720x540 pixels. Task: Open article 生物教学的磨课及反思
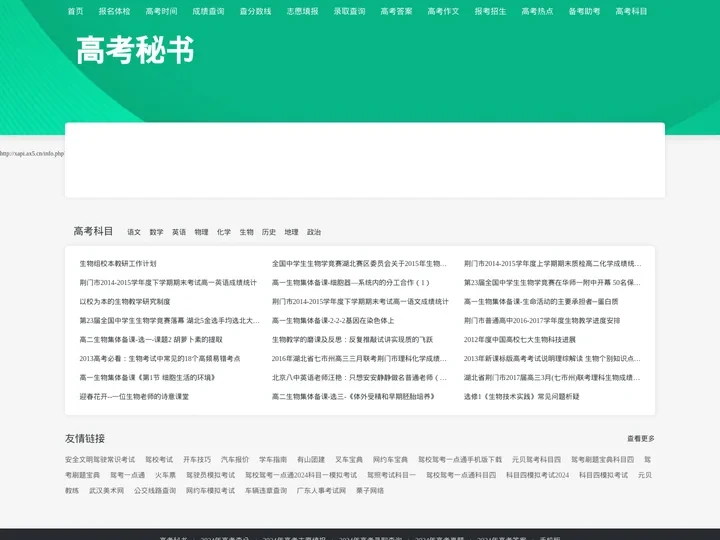tap(352, 340)
